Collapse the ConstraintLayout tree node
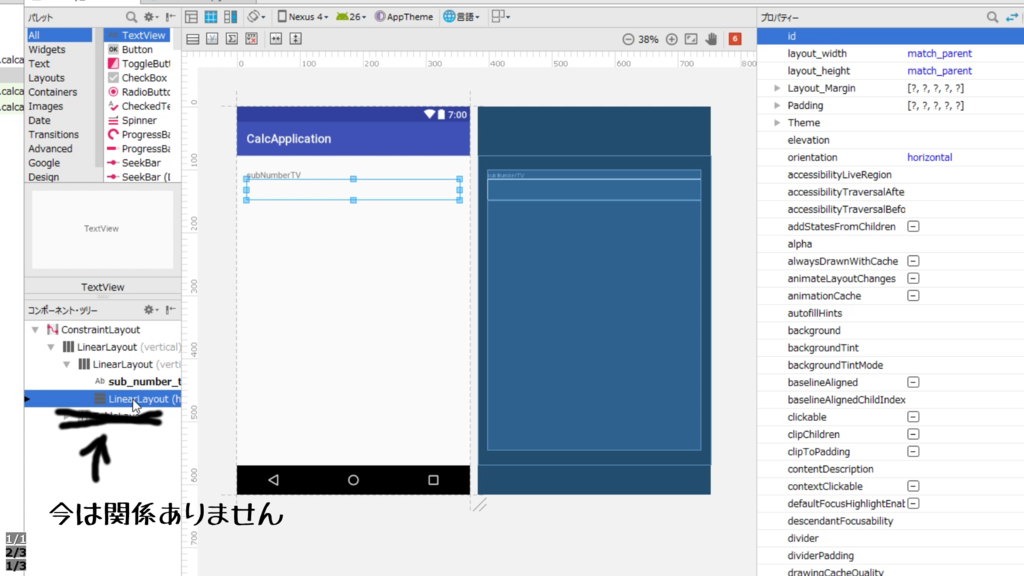 point(35,330)
